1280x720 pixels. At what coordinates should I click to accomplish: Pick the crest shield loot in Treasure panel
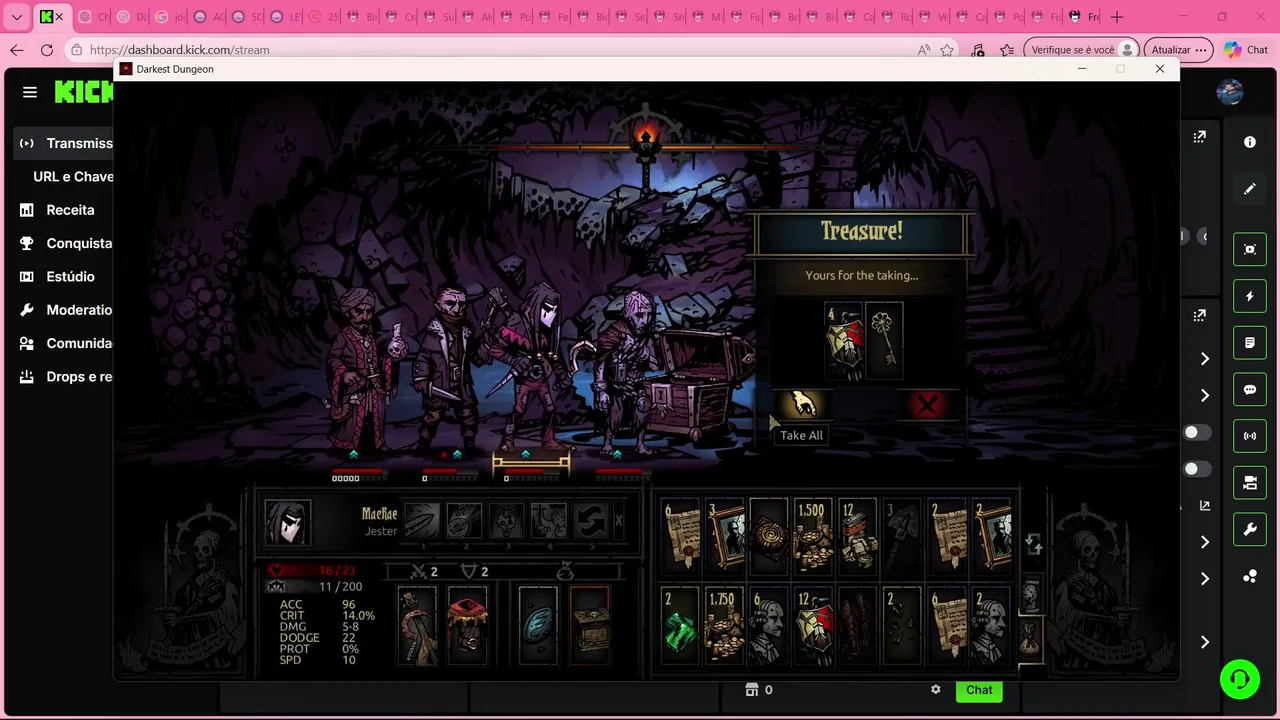843,341
